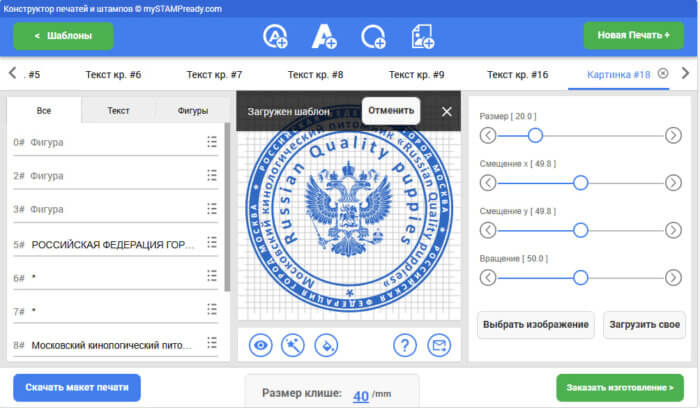Click drag handle of row 3# Фигура
The image size is (700, 408).
[212, 209]
